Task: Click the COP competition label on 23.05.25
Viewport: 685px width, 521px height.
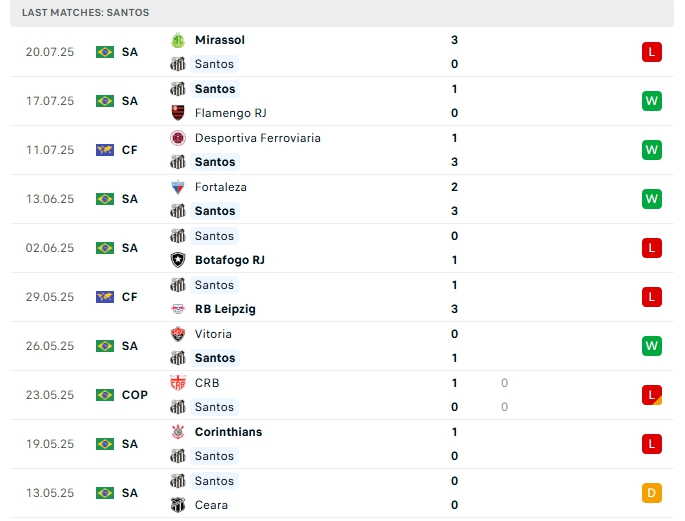Action: click(x=135, y=395)
